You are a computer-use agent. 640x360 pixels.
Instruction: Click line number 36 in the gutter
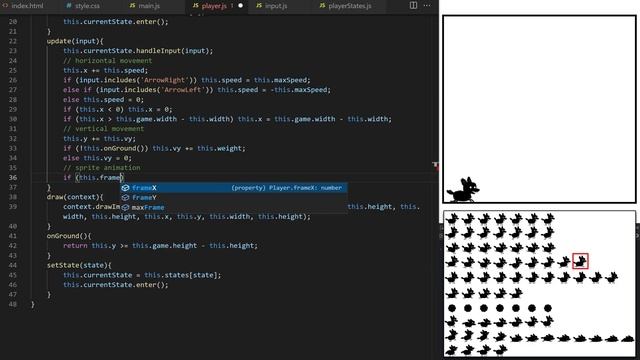13,178
